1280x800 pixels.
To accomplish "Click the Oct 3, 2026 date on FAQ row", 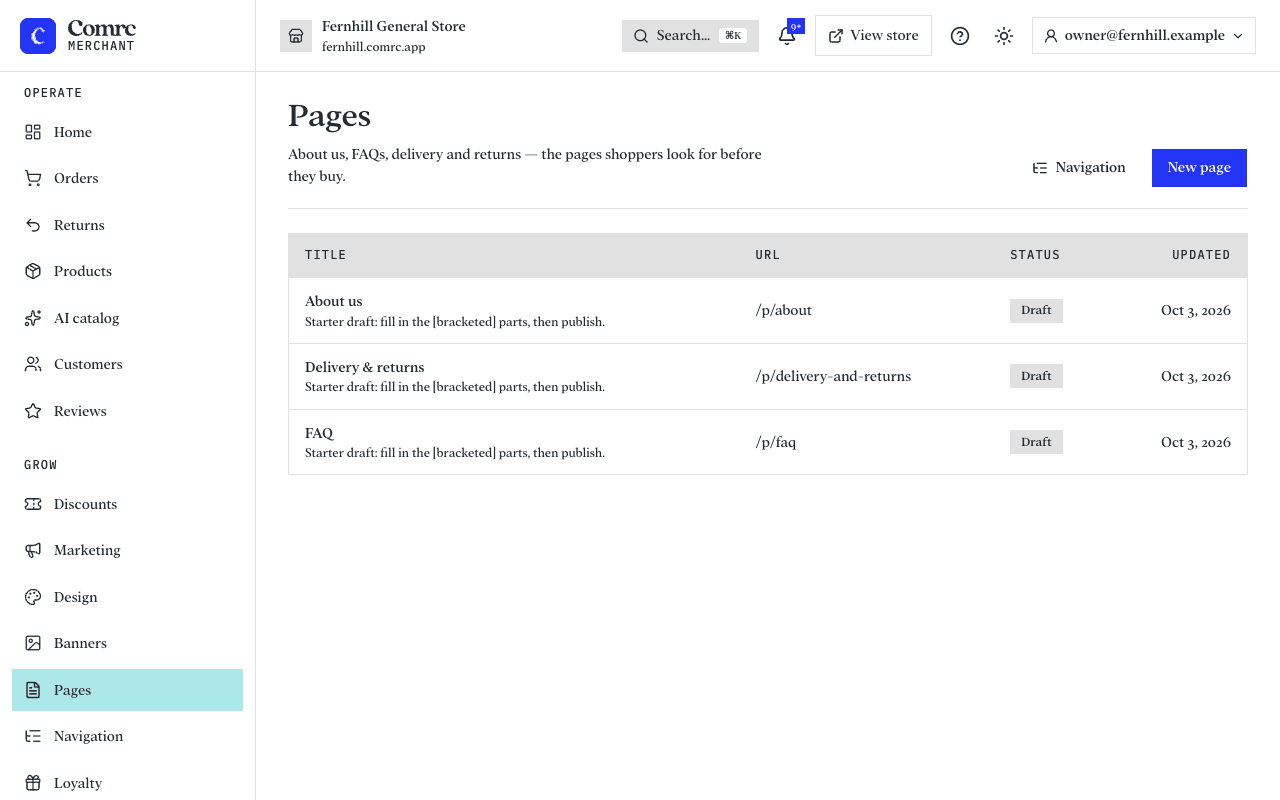I will pyautogui.click(x=1196, y=442).
